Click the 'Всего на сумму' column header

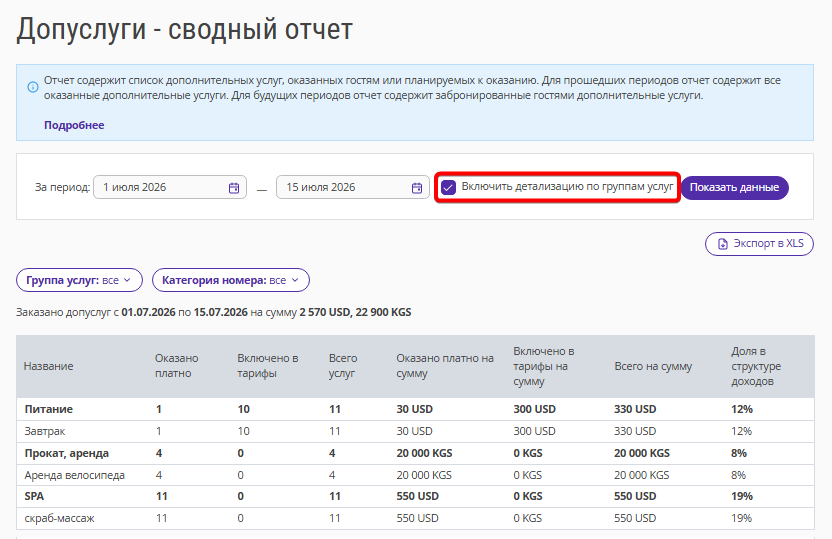[653, 366]
